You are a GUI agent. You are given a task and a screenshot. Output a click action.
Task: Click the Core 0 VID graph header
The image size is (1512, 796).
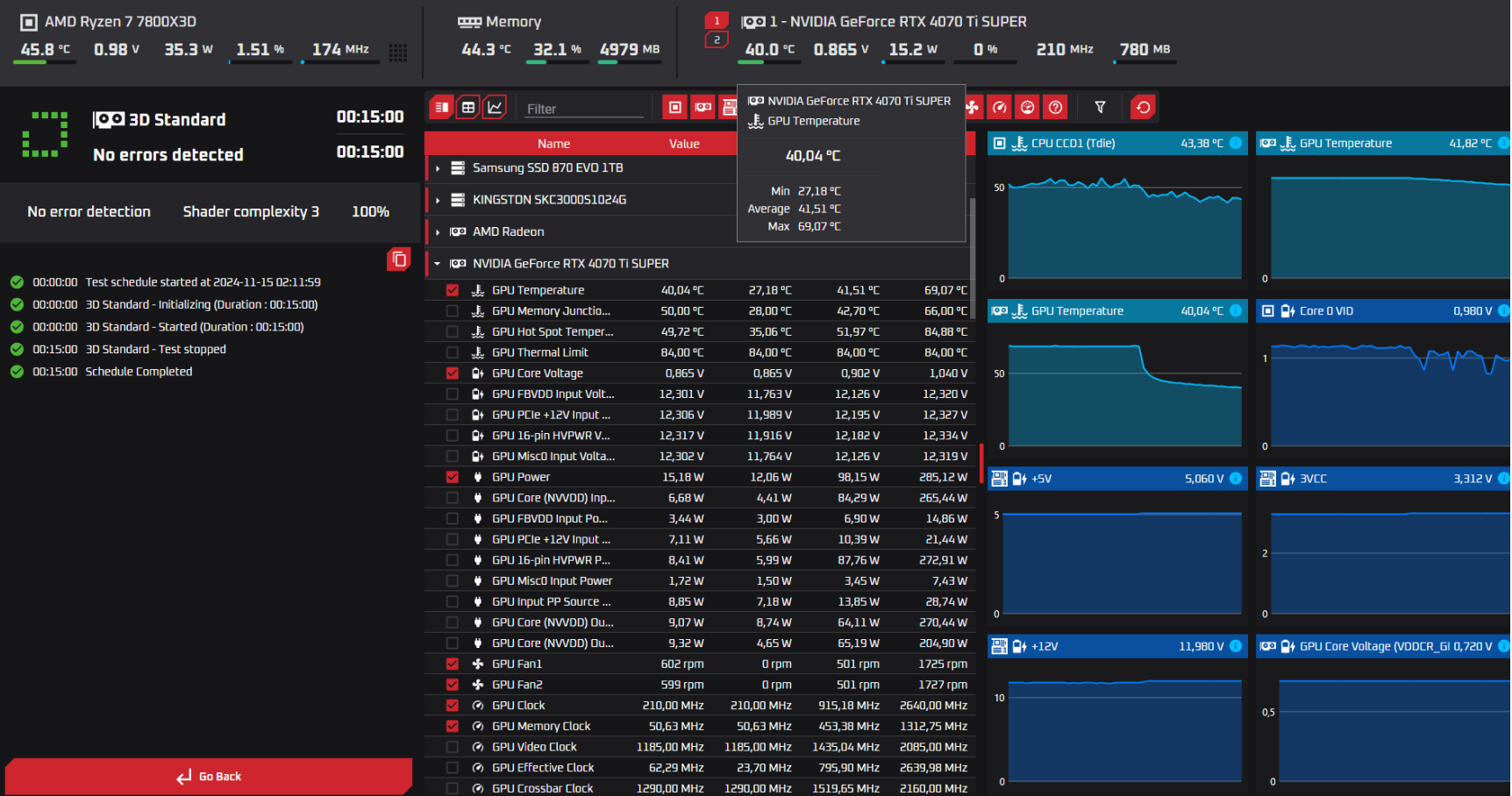[x=1383, y=310]
